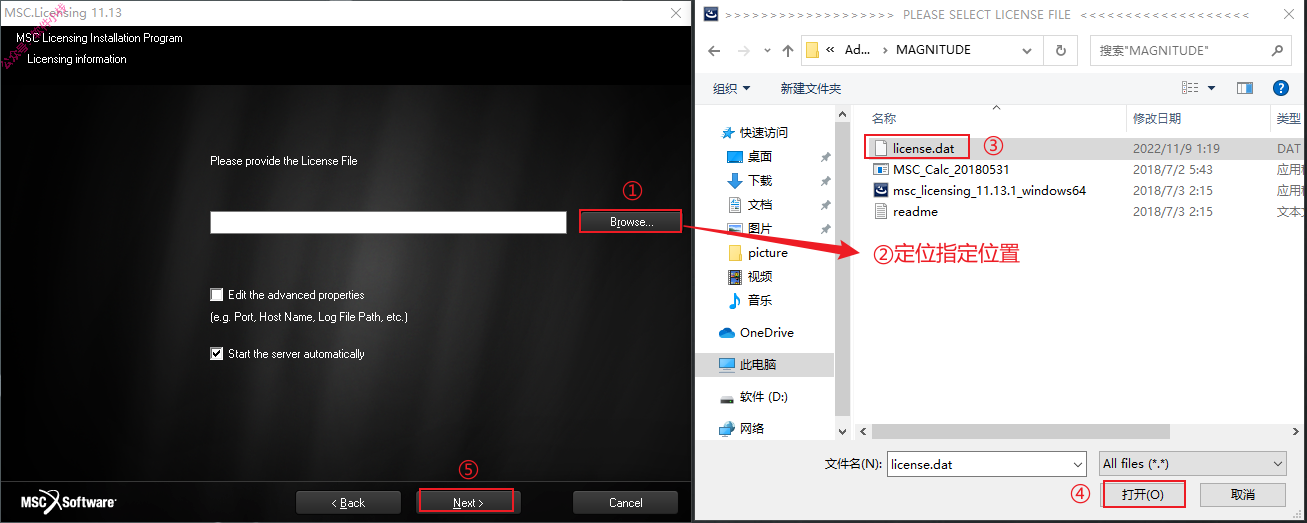The height and width of the screenshot is (523, 1307).
Task: Click Next in the MSC Licensing installer
Action: [x=467, y=502]
